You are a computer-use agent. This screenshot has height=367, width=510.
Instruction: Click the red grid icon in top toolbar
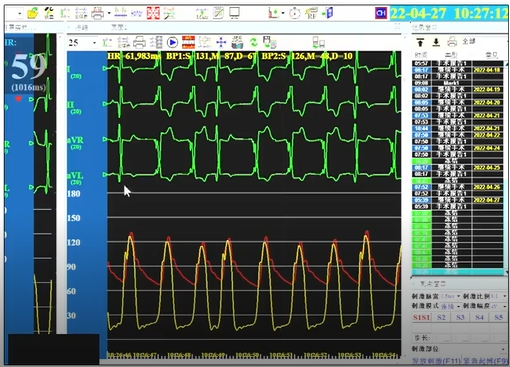click(x=153, y=13)
